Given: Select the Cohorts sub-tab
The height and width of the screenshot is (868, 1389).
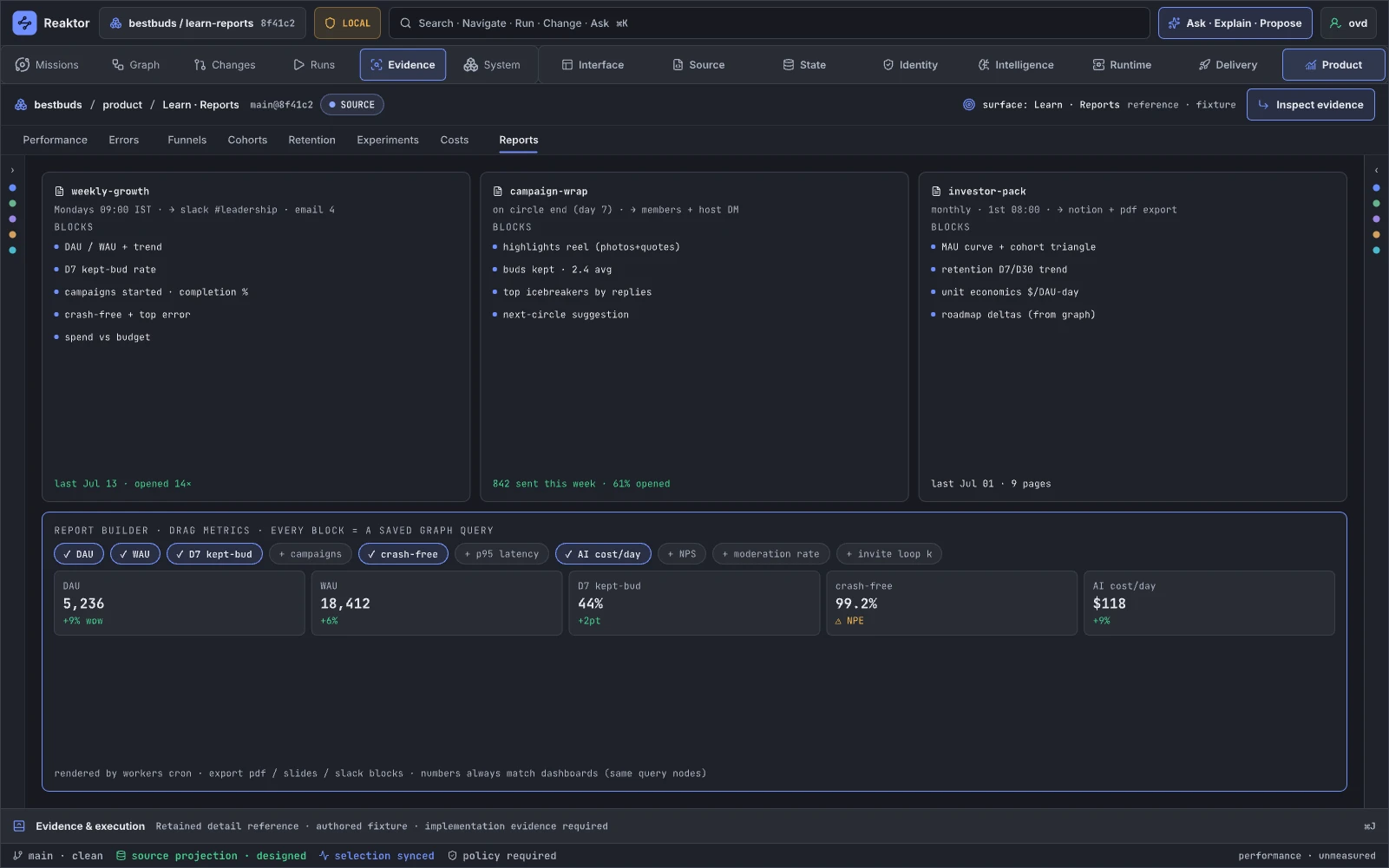Looking at the screenshot, I should [x=247, y=140].
